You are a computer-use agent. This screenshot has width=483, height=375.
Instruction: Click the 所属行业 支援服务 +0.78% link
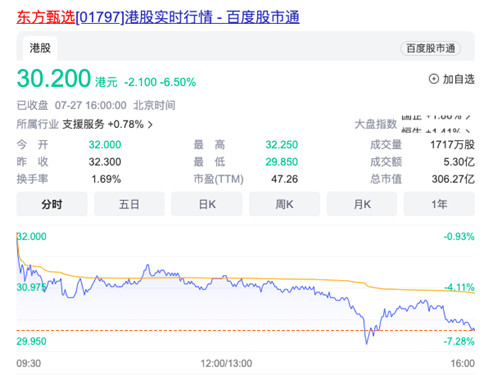[85, 124]
